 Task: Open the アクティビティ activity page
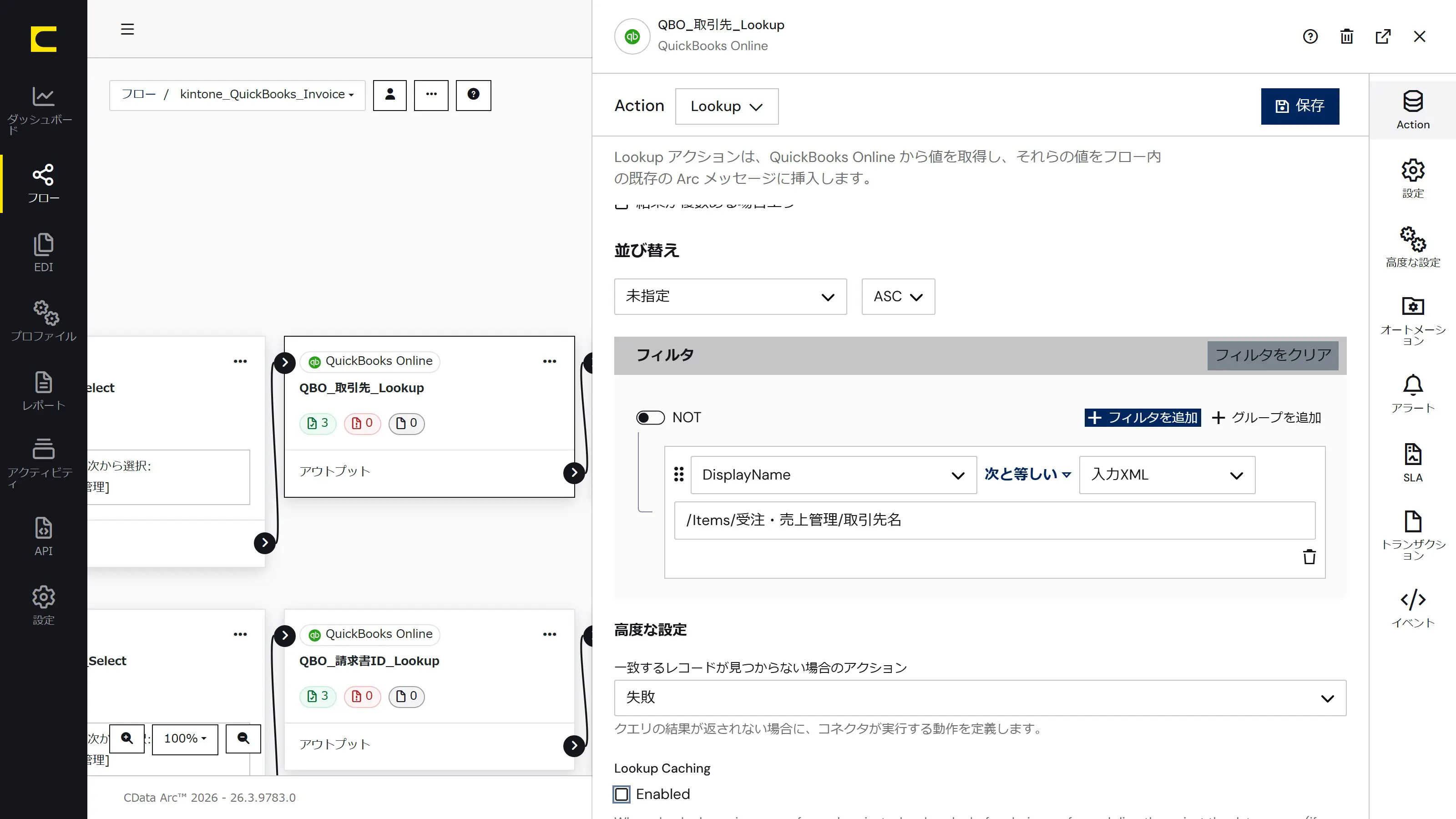click(x=43, y=463)
